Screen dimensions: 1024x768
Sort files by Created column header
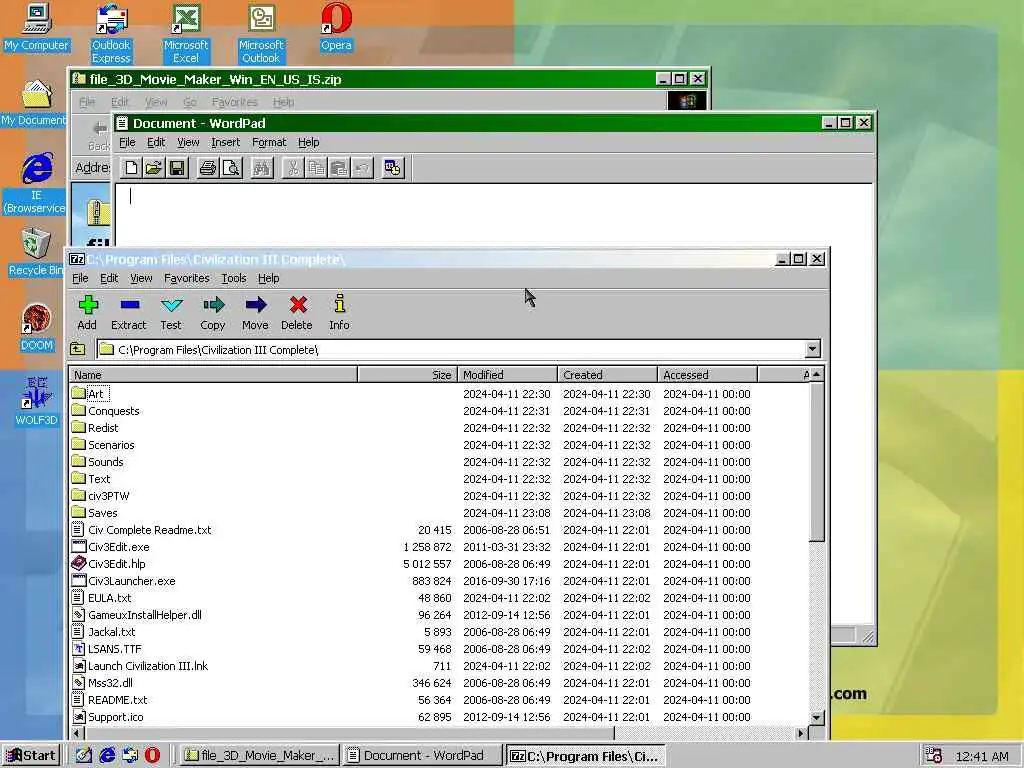pos(607,375)
